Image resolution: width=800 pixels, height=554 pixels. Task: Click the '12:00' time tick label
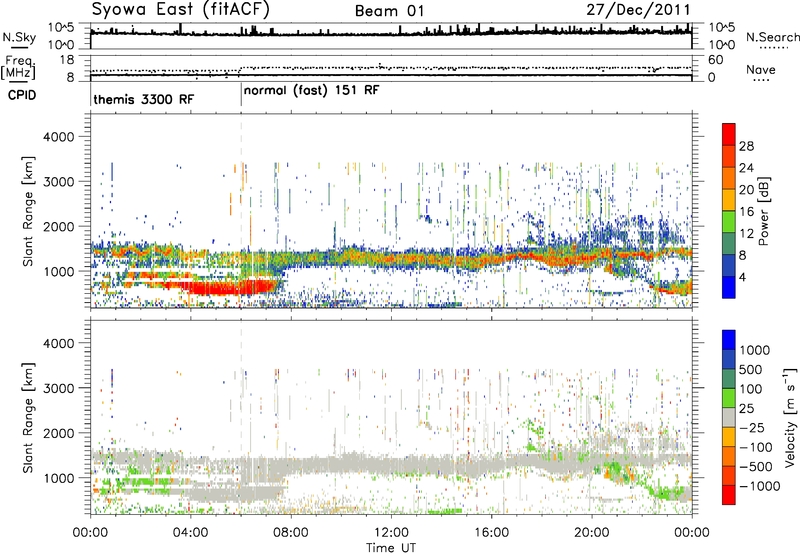391,533
